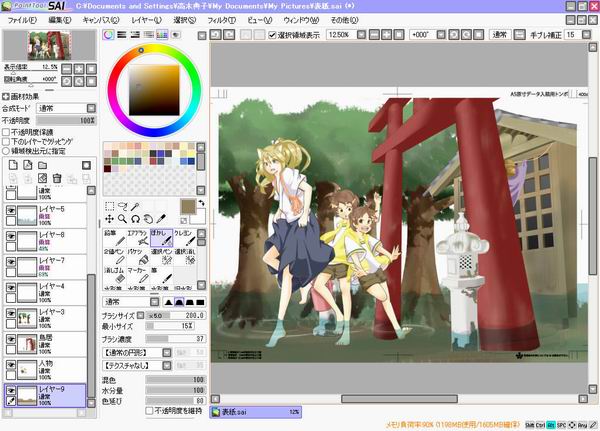
Task: Create a new linework layer
Action: coord(28,165)
